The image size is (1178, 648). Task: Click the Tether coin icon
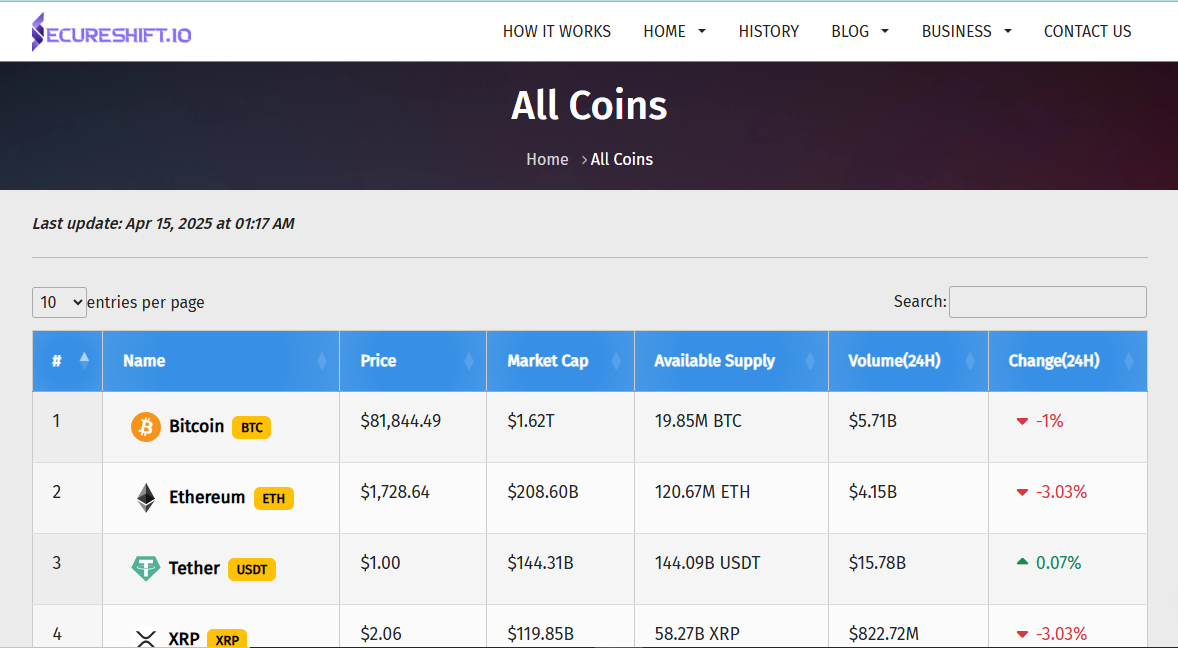(146, 568)
